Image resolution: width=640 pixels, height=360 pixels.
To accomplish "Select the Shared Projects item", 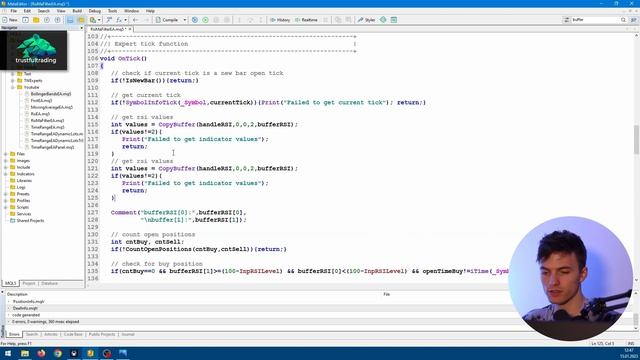I will pos(30,220).
